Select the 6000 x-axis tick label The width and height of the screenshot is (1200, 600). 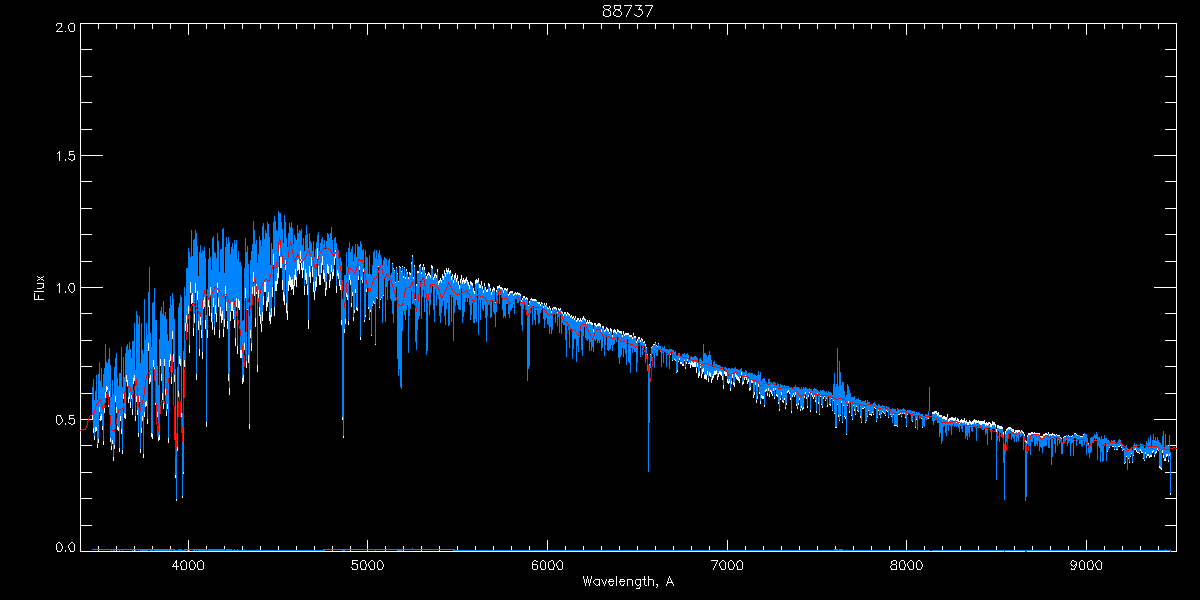pyautogui.click(x=547, y=565)
